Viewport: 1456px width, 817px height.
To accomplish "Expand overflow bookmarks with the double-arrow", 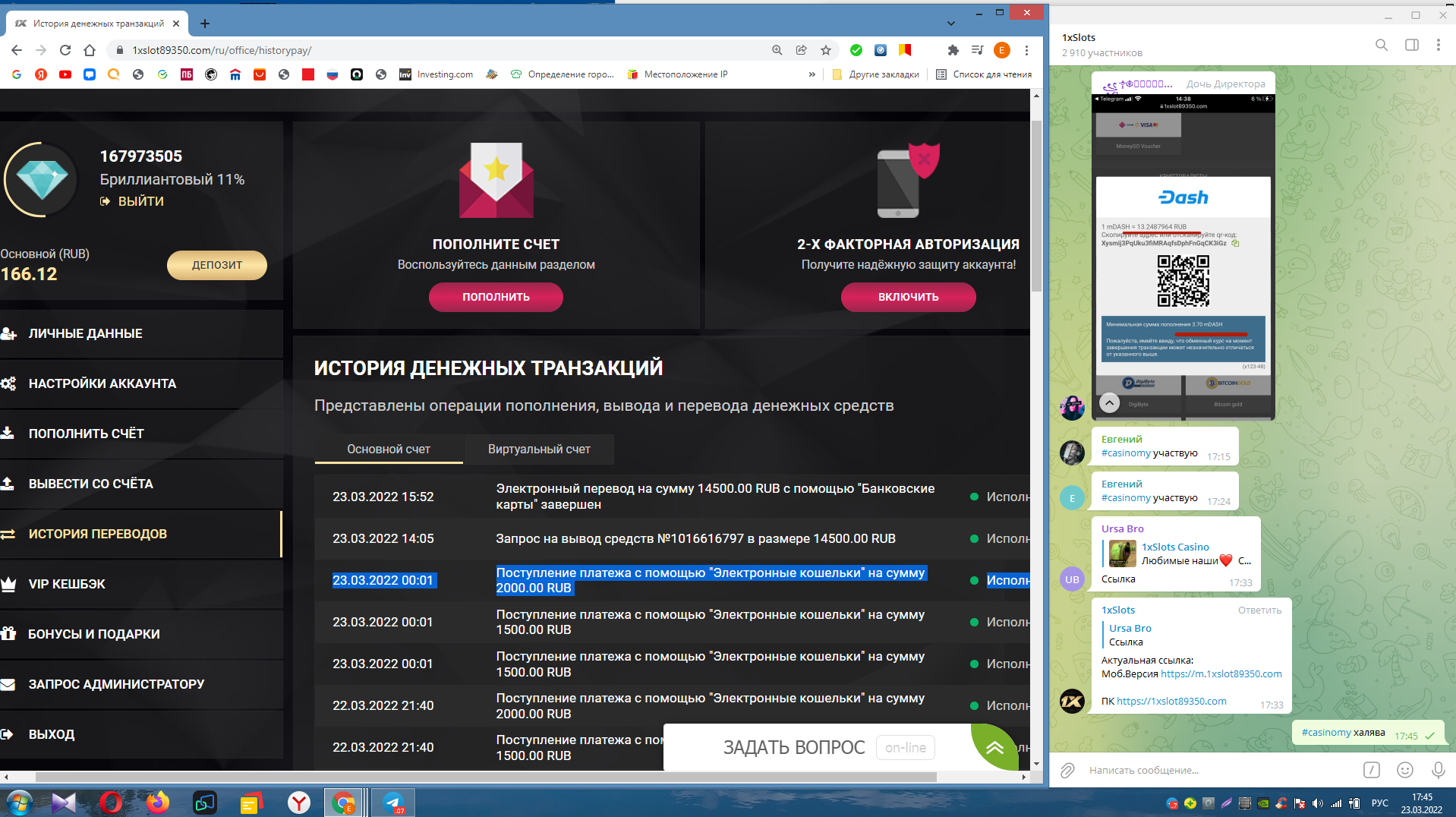I will pyautogui.click(x=812, y=74).
